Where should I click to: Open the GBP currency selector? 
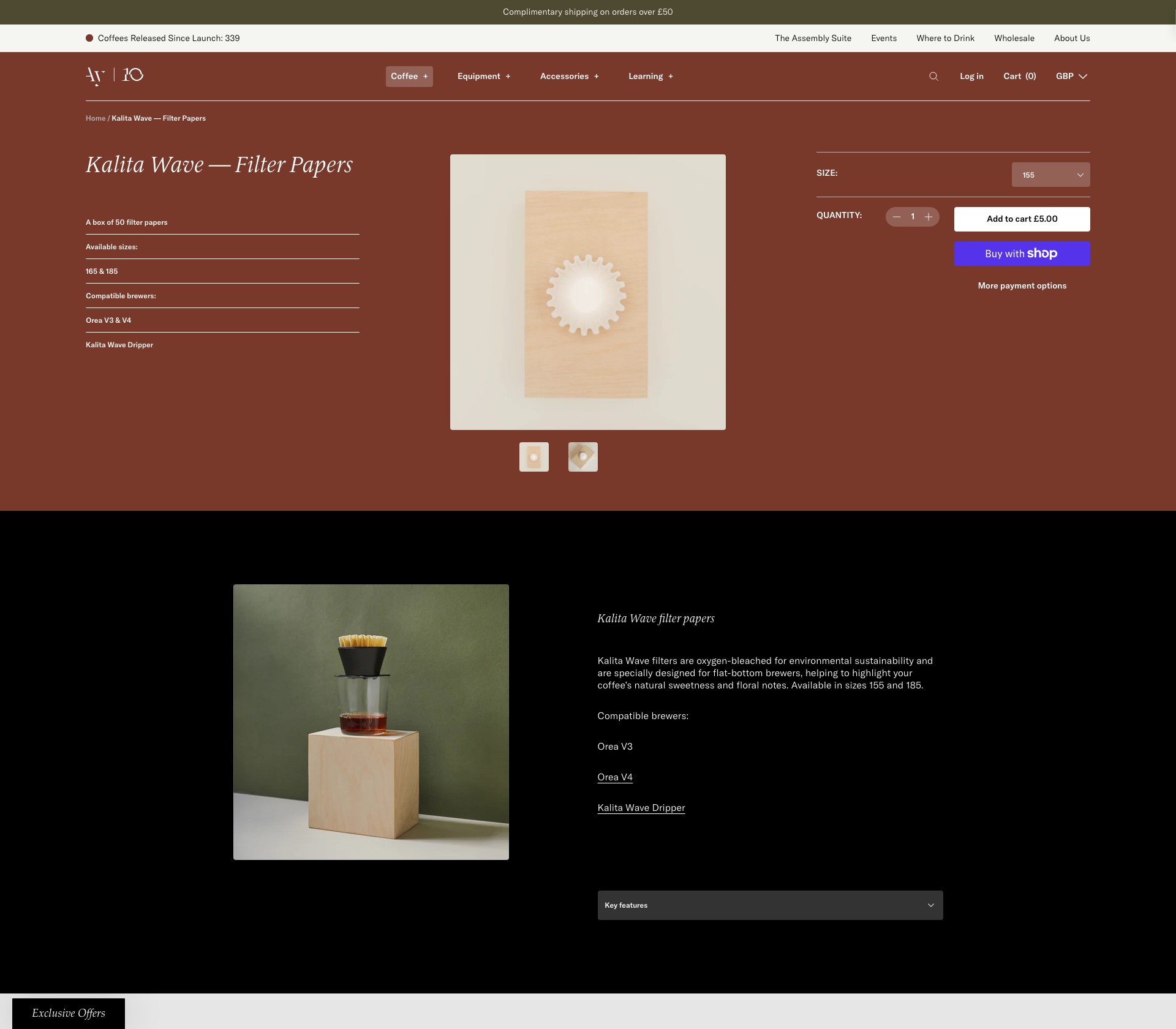tap(1071, 77)
